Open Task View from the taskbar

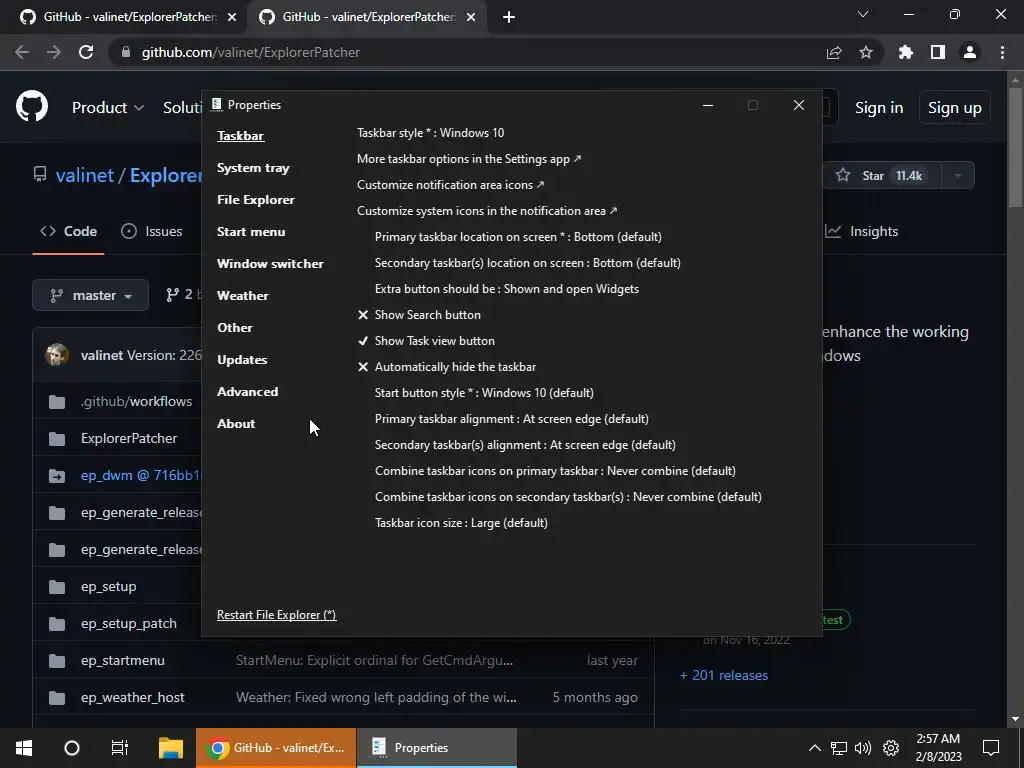click(x=120, y=748)
